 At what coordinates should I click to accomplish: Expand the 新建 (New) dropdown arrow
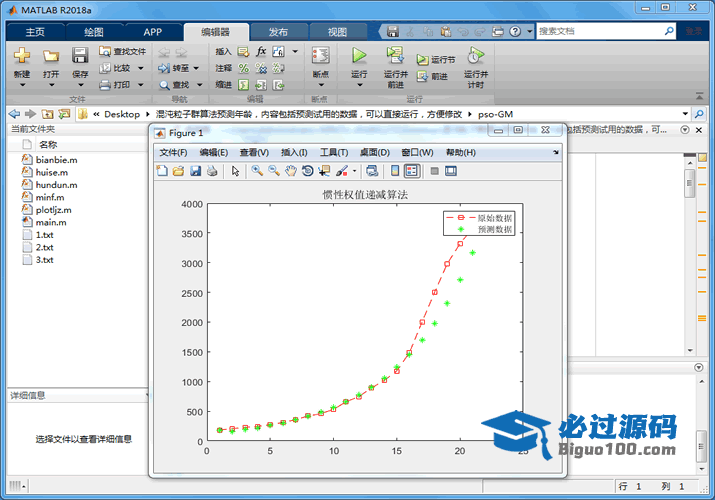click(x=22, y=85)
